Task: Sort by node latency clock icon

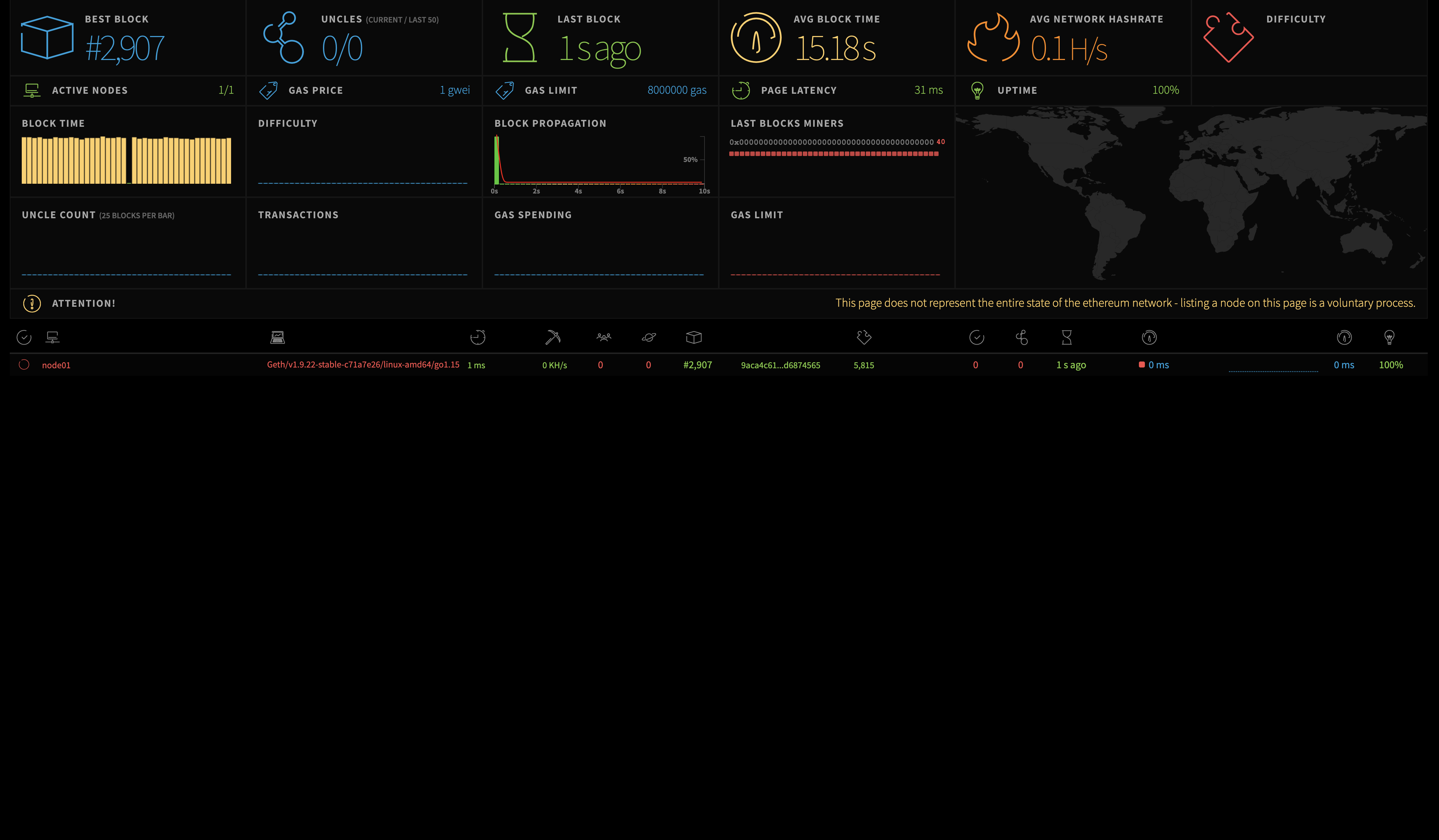Action: pyautogui.click(x=478, y=337)
